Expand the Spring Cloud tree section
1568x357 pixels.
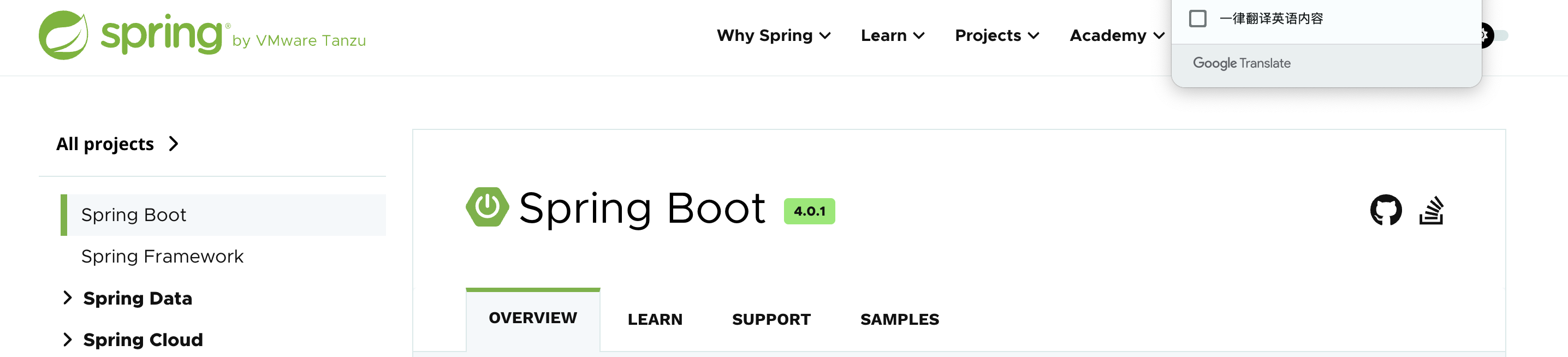(68, 340)
